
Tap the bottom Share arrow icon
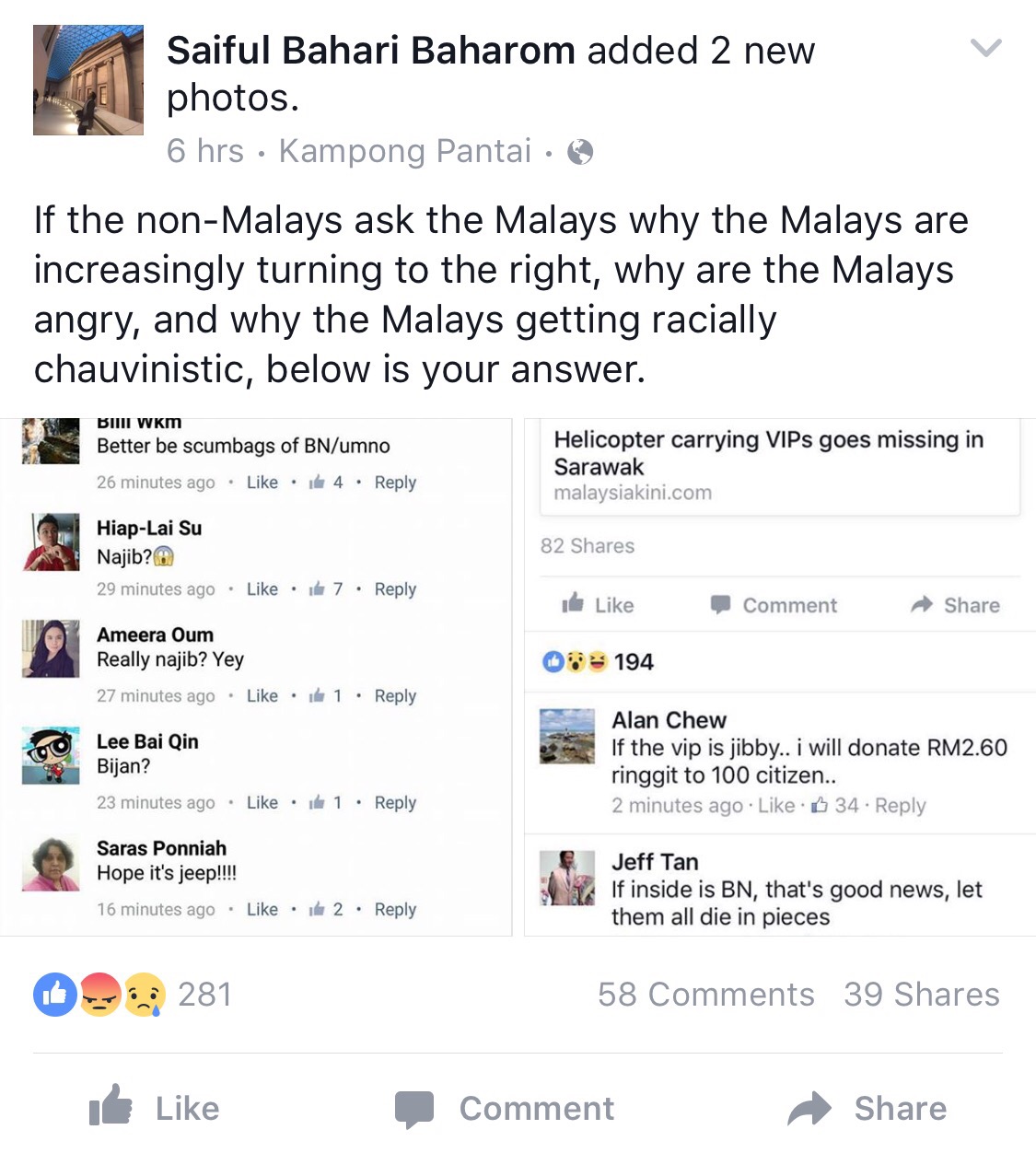tap(809, 1109)
